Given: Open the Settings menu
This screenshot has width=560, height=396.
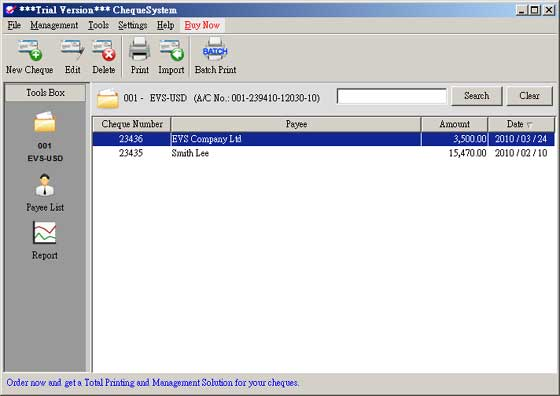Looking at the screenshot, I should tap(132, 25).
